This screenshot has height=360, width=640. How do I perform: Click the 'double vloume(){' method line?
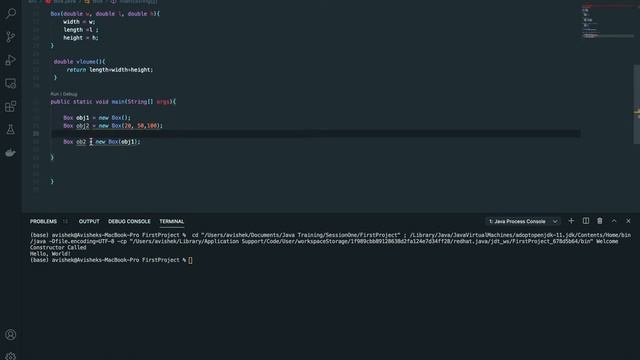(x=80, y=62)
